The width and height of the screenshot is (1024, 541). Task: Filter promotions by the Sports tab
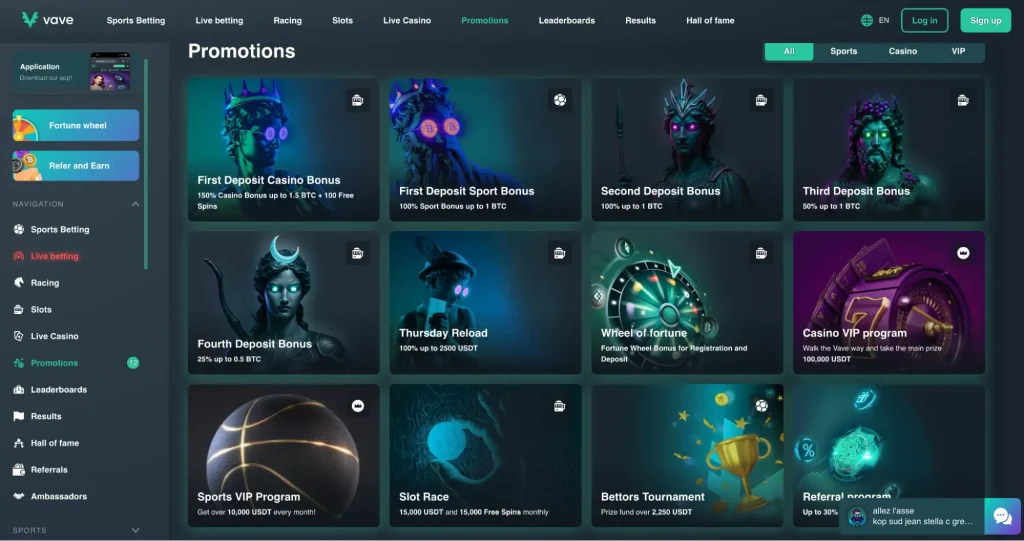click(x=843, y=51)
